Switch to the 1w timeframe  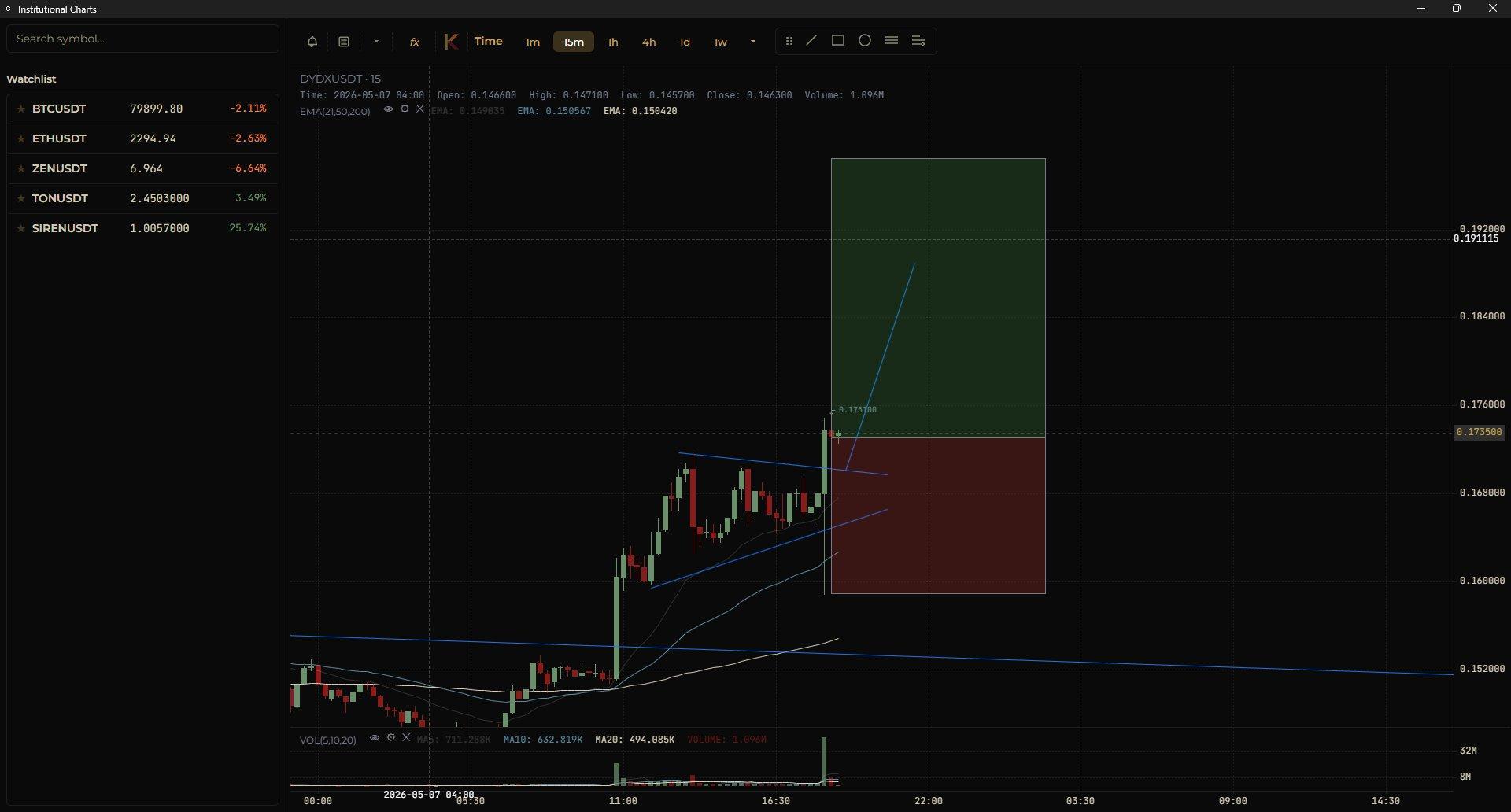click(720, 42)
